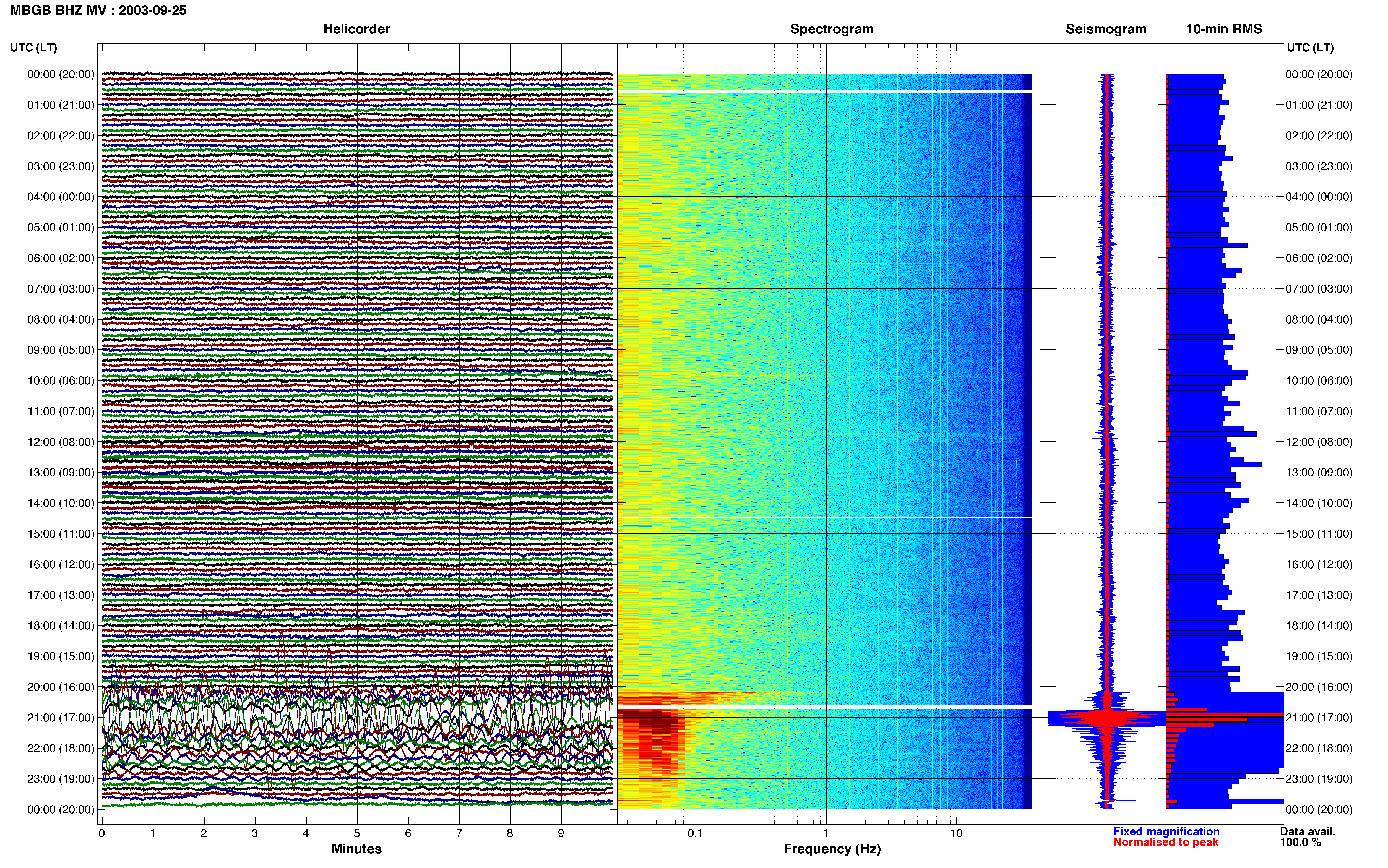Click the title 'MBGB BHZ MV : 2003-09-25'
This screenshot has width=1388, height=868.
click(x=98, y=10)
